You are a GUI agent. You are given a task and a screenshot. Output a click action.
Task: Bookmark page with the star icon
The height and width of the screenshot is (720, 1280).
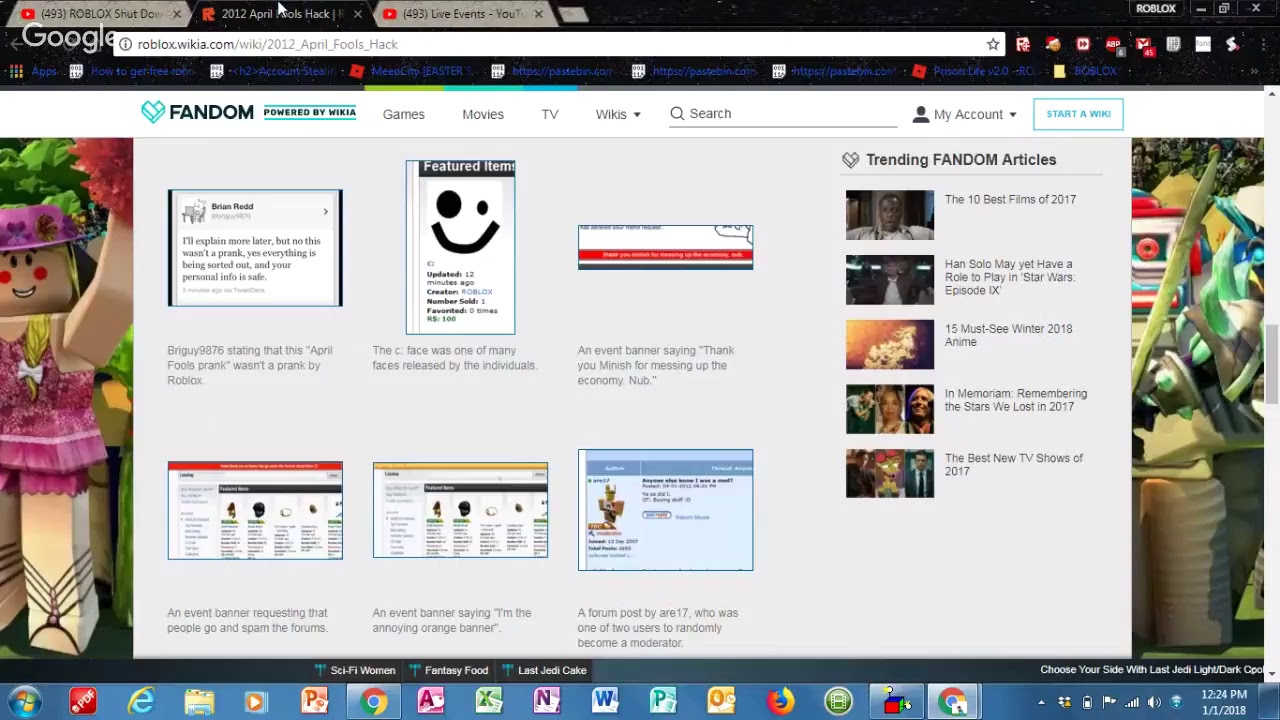(993, 44)
